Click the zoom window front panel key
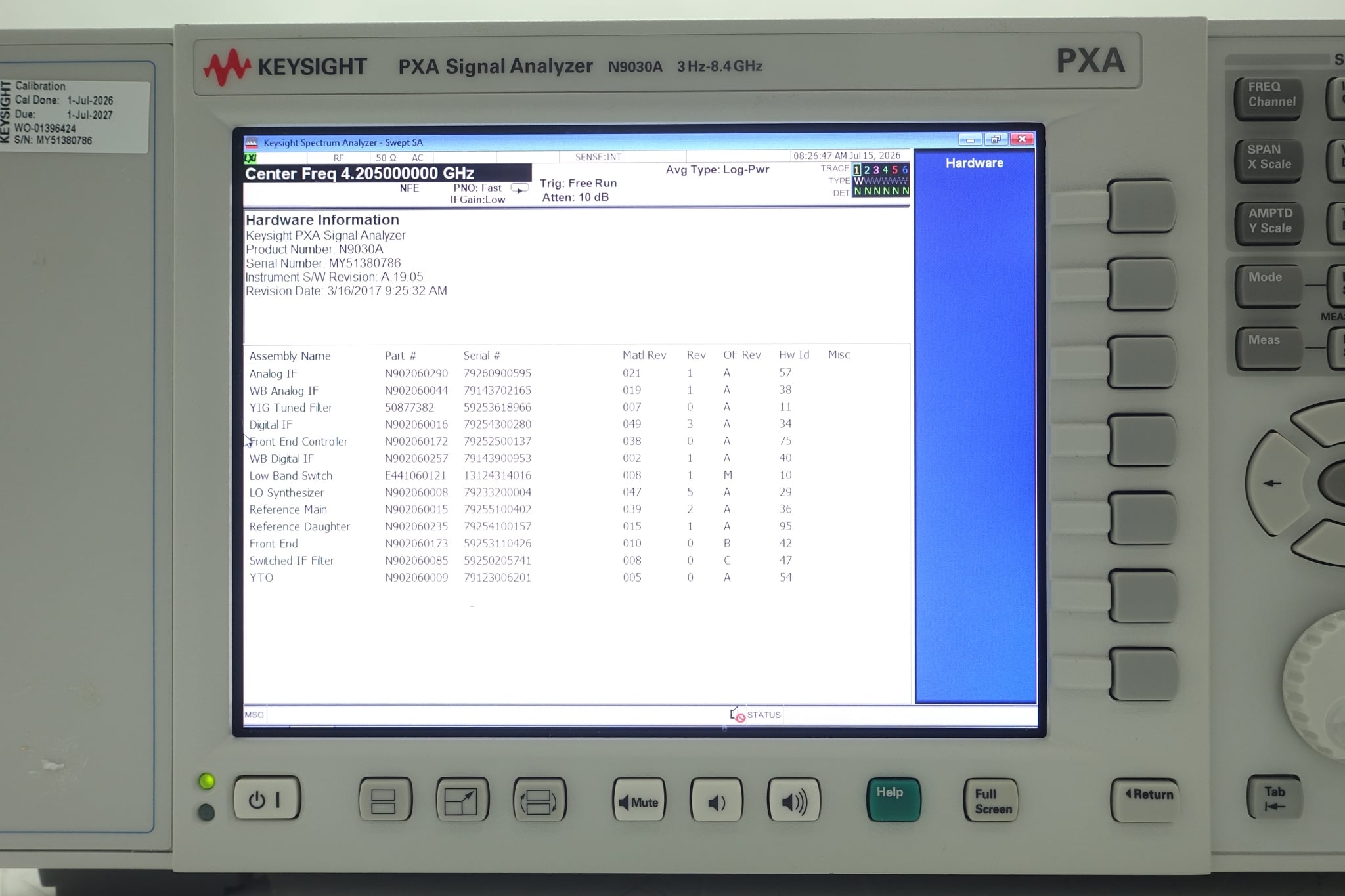 coord(462,800)
